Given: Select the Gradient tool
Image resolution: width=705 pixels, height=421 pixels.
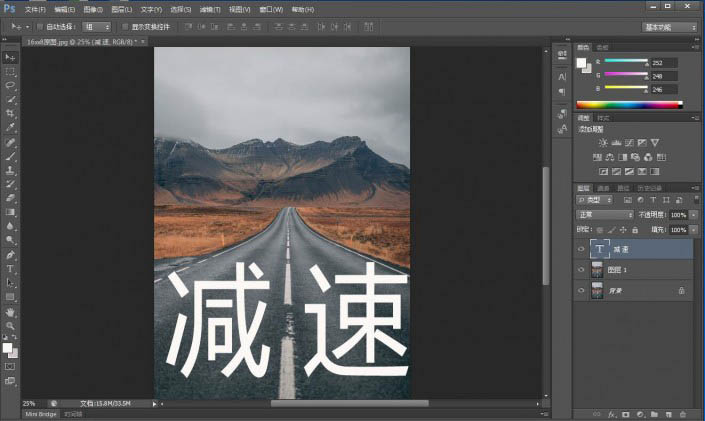Looking at the screenshot, I should pyautogui.click(x=10, y=212).
